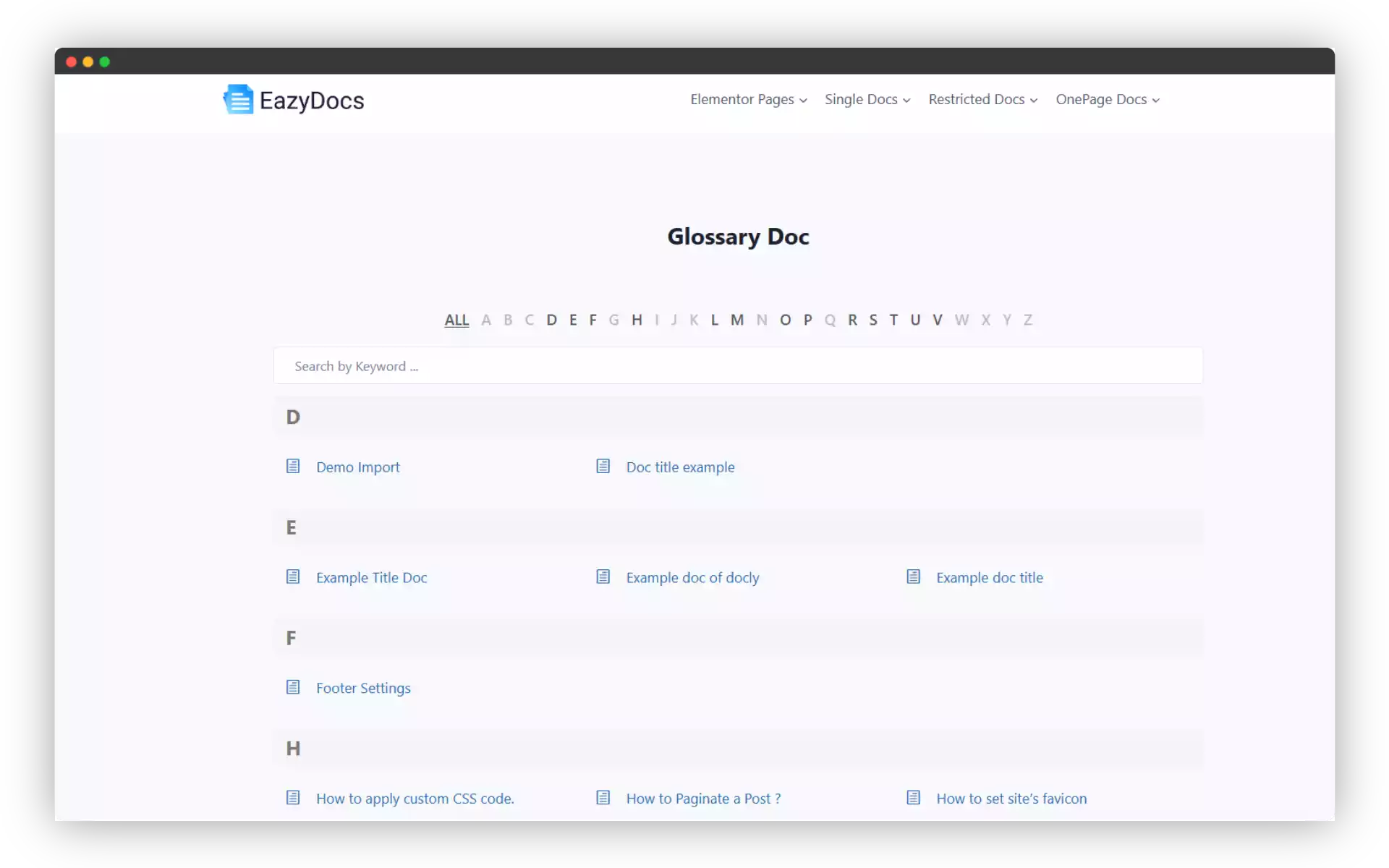The width and height of the screenshot is (1389, 868).
Task: Click the Search by Keyword field
Action: coord(737,365)
